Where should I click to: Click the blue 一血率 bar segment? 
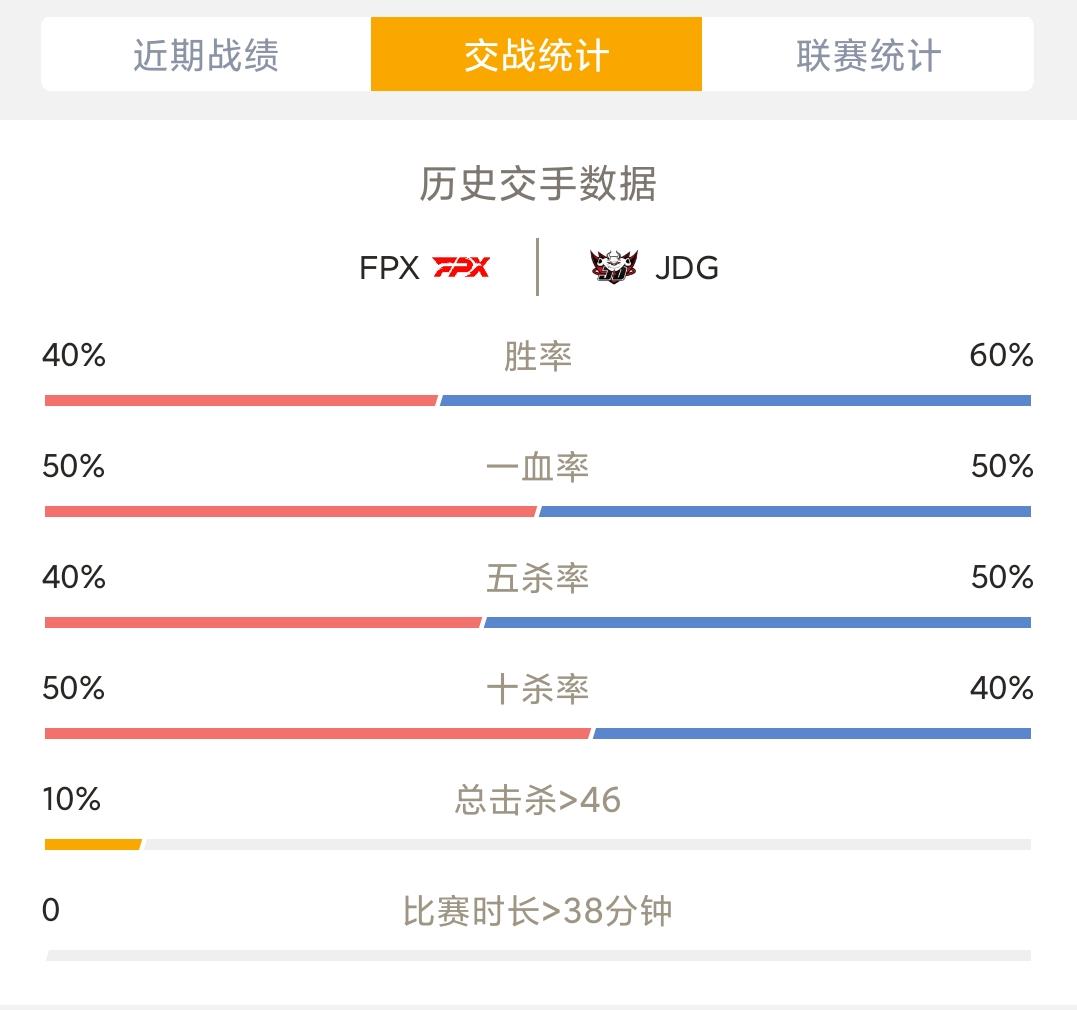point(785,512)
